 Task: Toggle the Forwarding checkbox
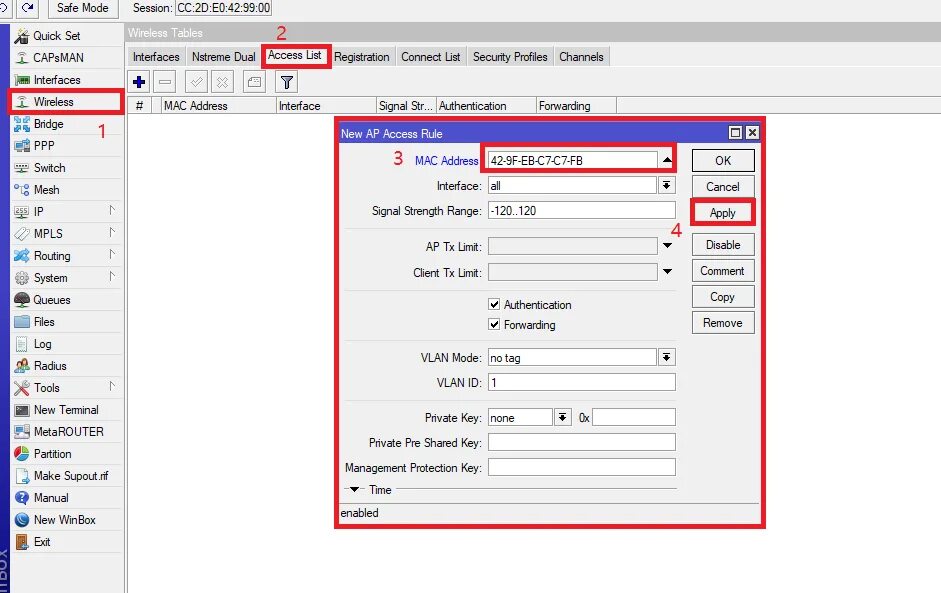pos(494,324)
